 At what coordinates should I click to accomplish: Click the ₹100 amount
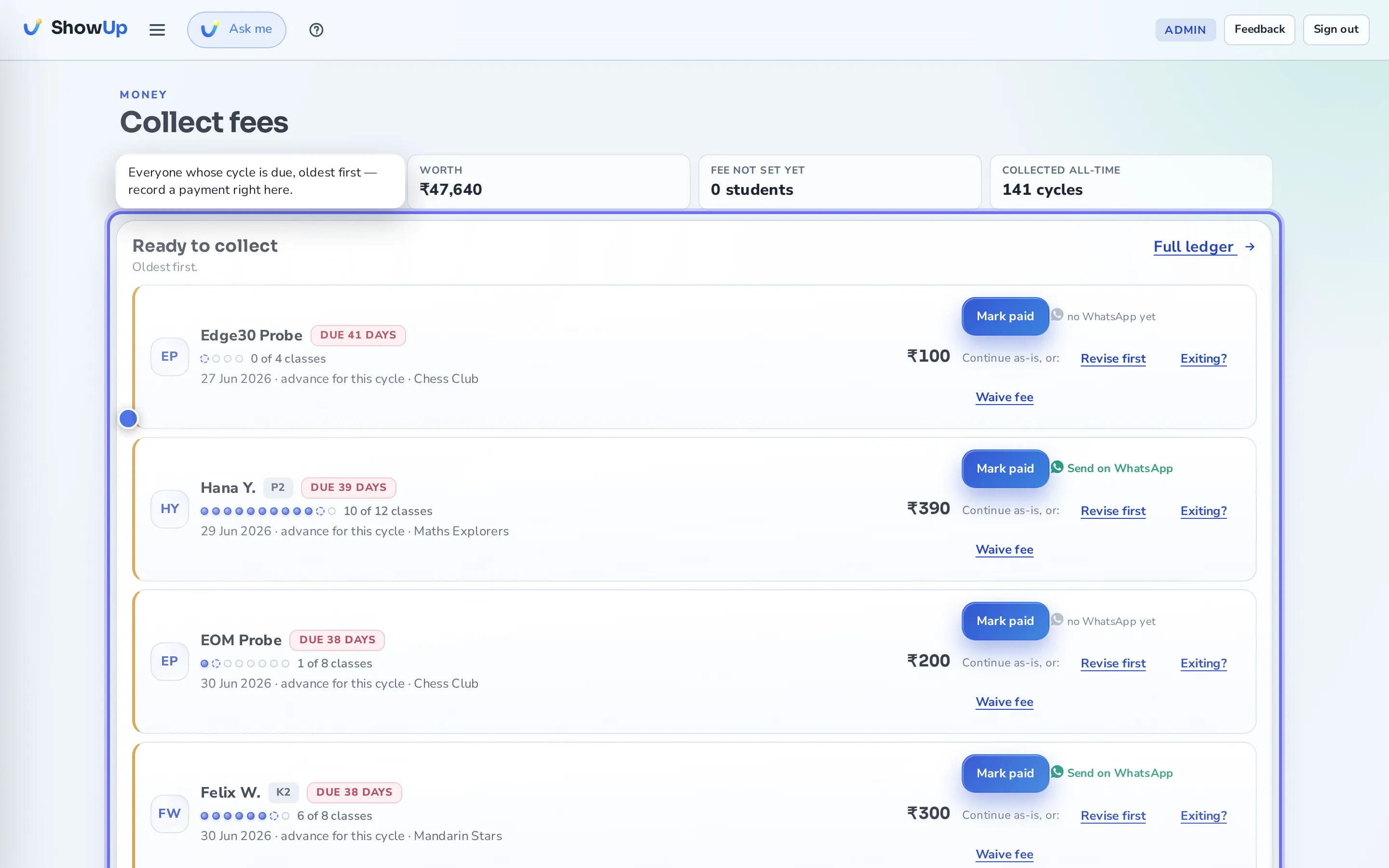coord(928,356)
